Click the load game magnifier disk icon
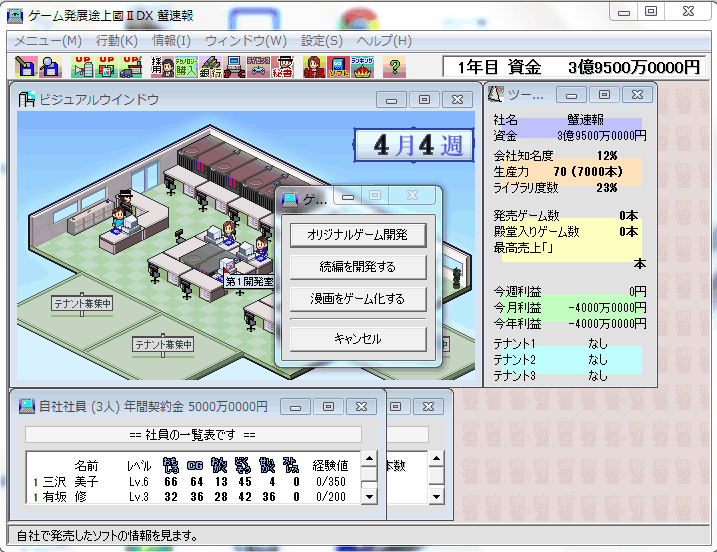 [x=50, y=67]
